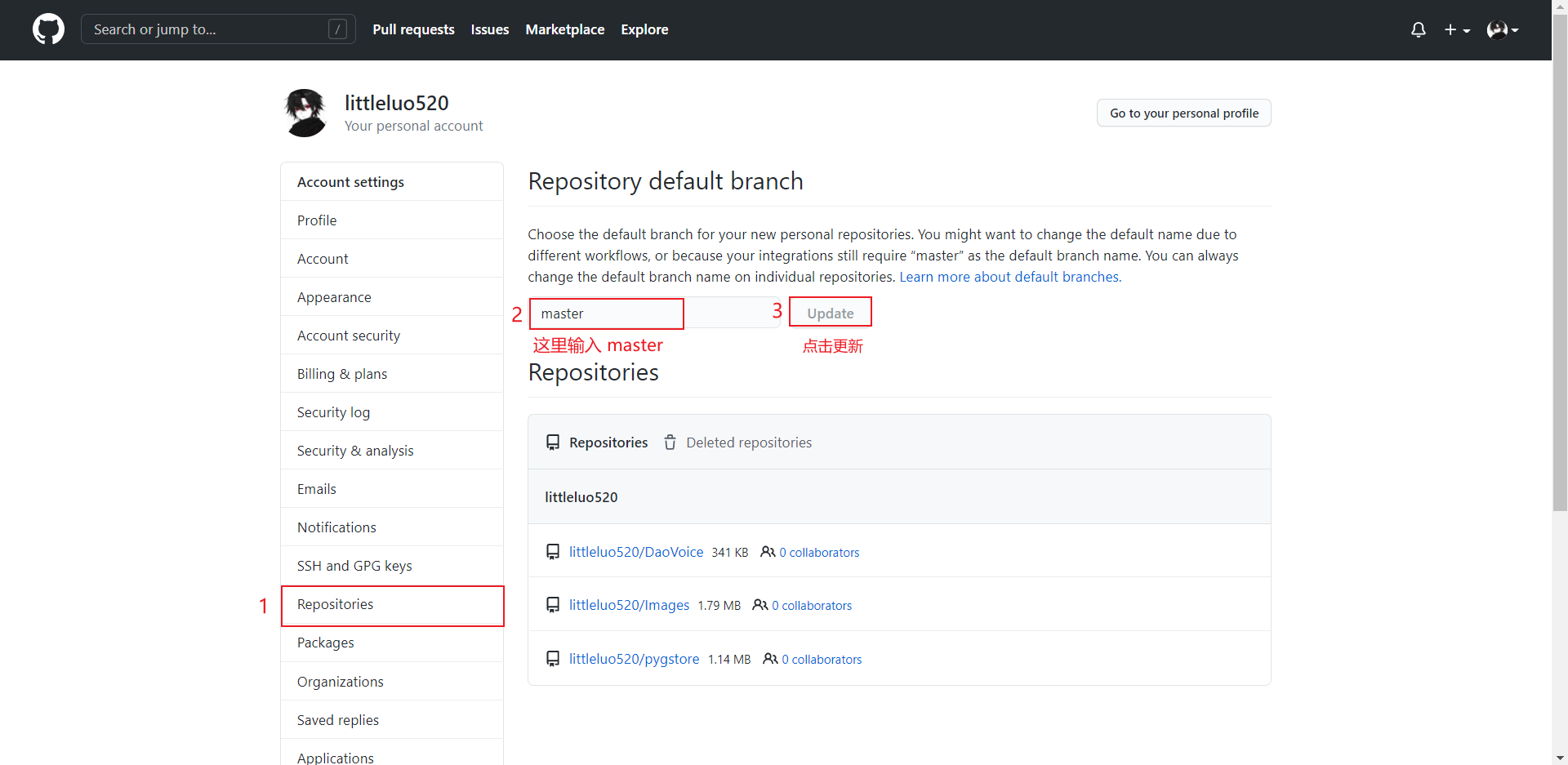
Task: Click the GitHub Octocat logo
Action: (48, 29)
